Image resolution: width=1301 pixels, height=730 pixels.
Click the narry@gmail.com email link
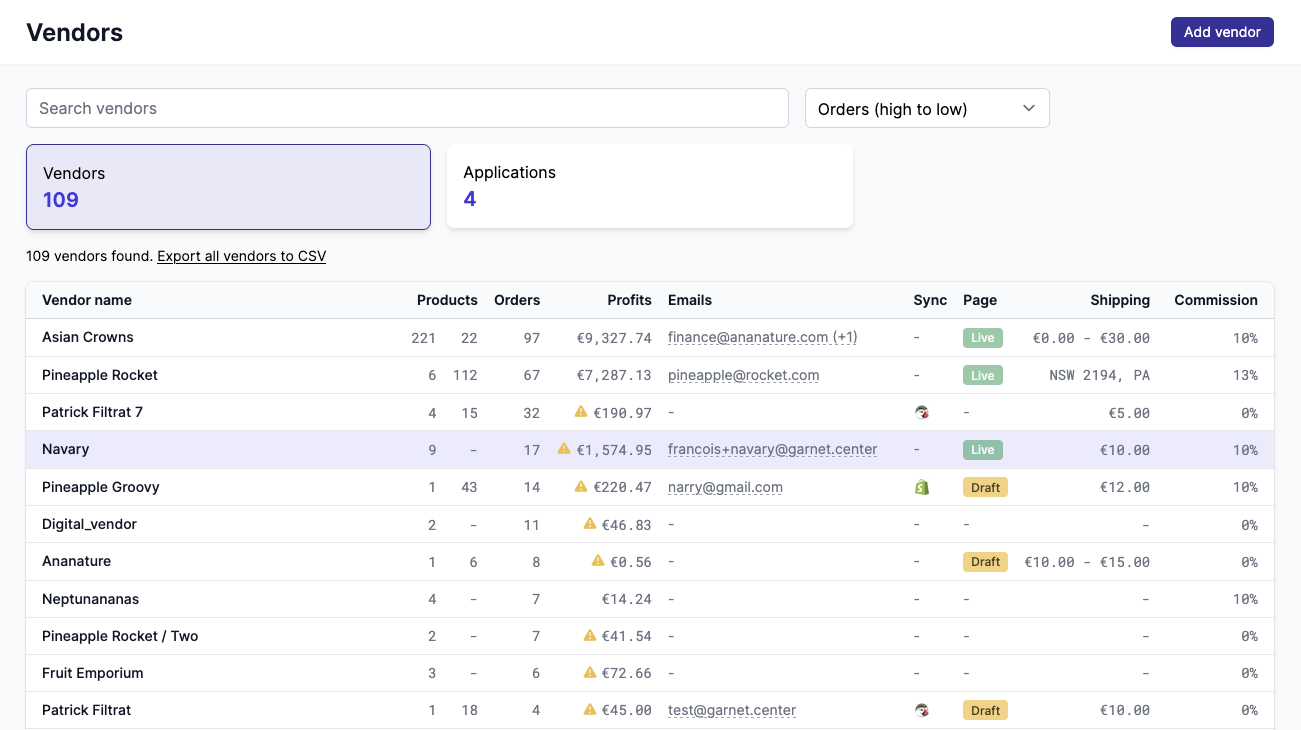tap(725, 487)
